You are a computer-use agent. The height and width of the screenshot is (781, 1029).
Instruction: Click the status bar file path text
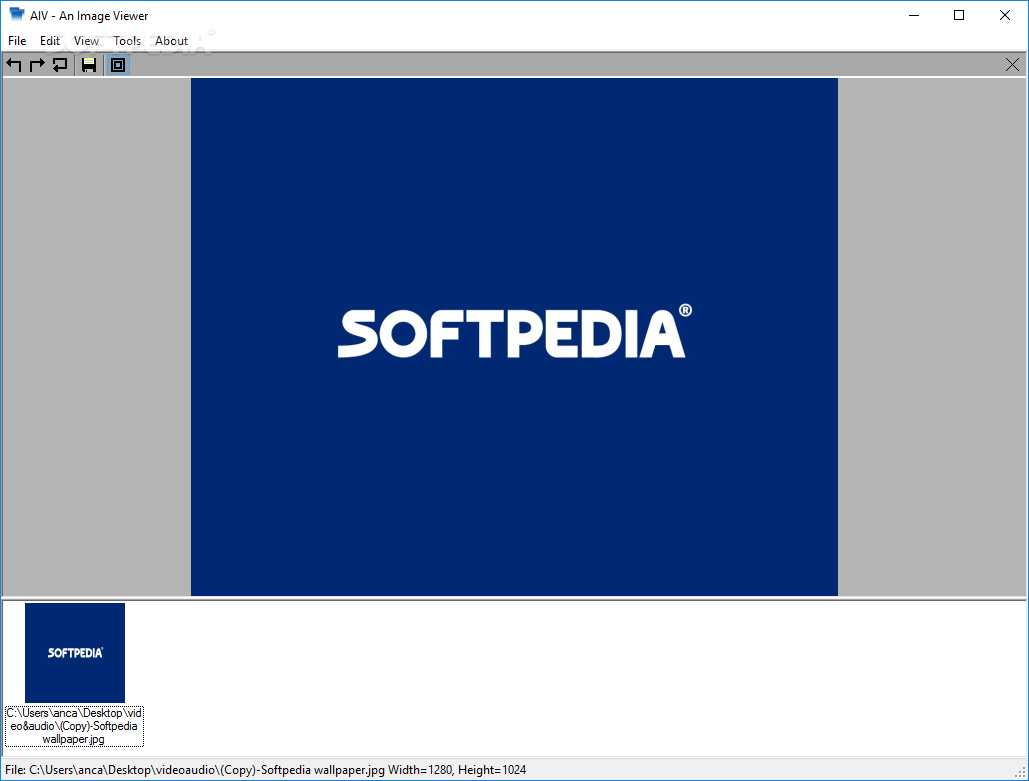pyautogui.click(x=266, y=770)
